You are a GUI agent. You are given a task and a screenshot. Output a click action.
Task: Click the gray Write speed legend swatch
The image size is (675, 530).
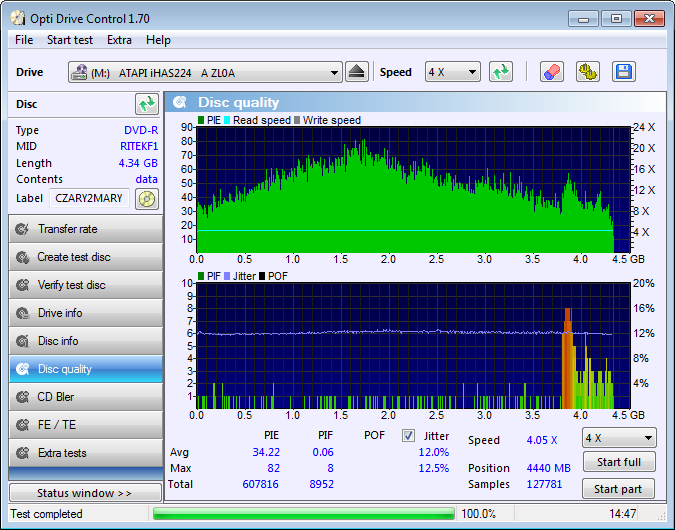(297, 120)
